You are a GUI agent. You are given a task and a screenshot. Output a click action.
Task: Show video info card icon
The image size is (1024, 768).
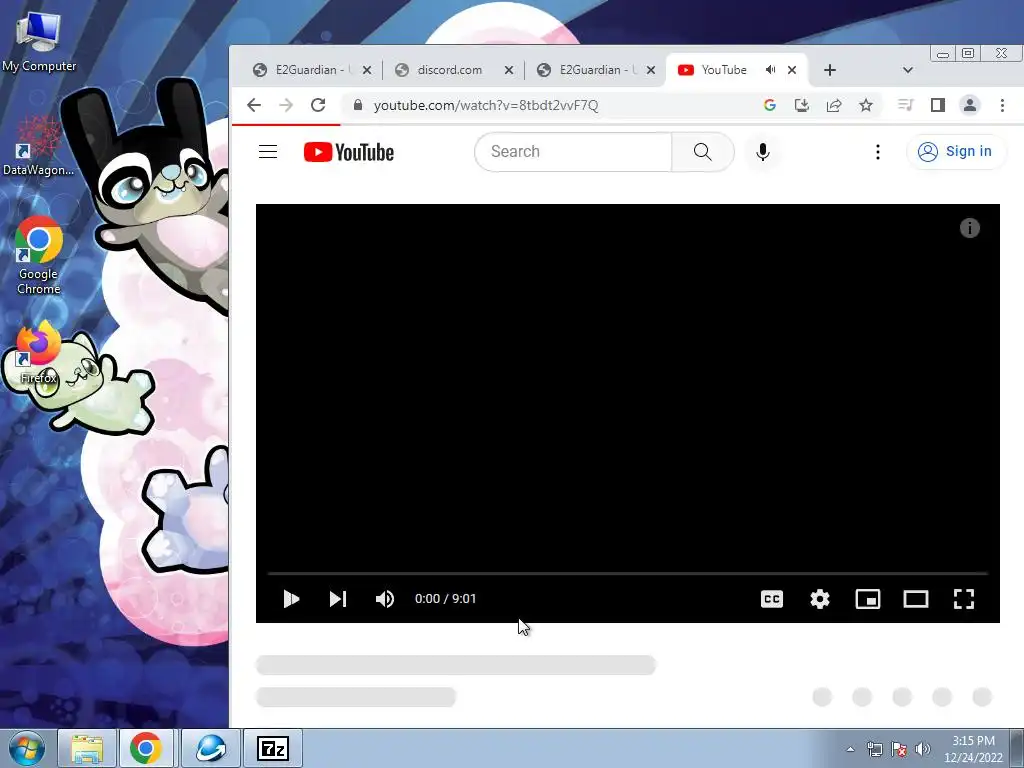970,228
